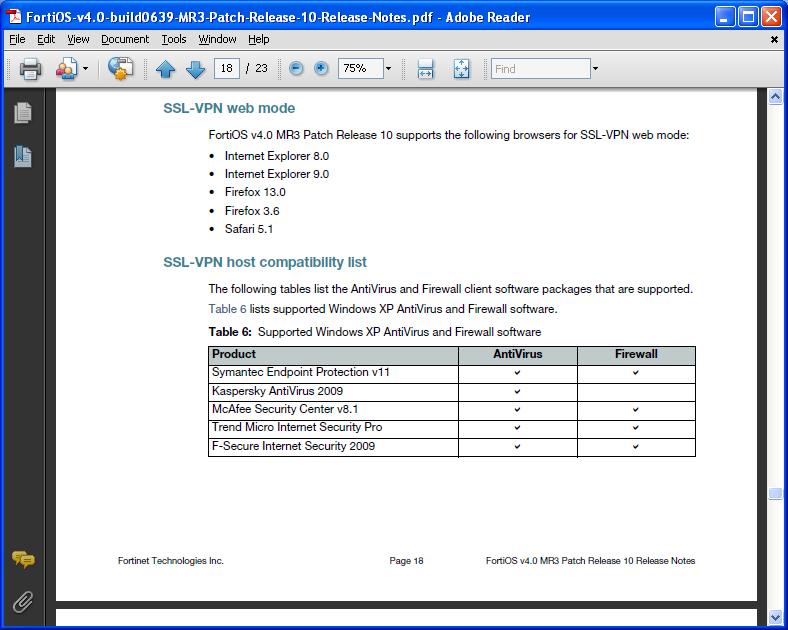Click Firefox 3.6 list item
Image resolution: width=788 pixels, height=630 pixels.
pyautogui.click(x=252, y=211)
